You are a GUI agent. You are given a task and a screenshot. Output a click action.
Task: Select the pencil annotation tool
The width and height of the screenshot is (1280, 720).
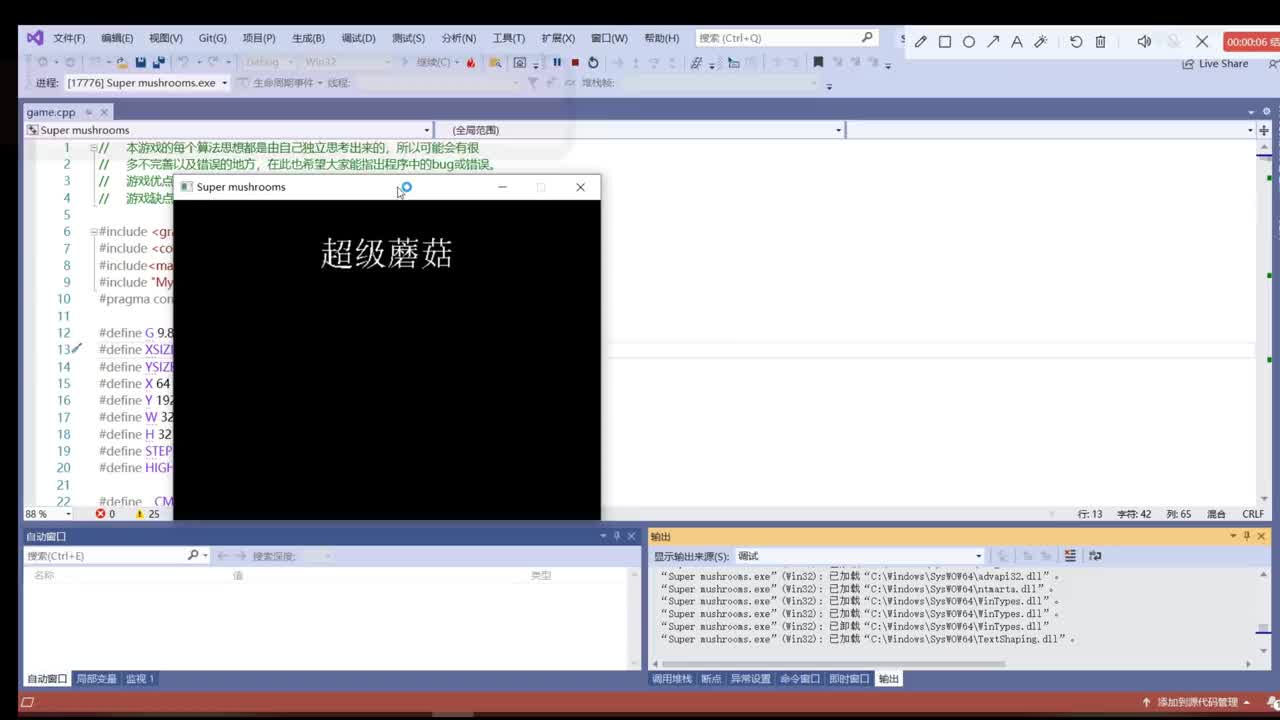click(x=920, y=42)
